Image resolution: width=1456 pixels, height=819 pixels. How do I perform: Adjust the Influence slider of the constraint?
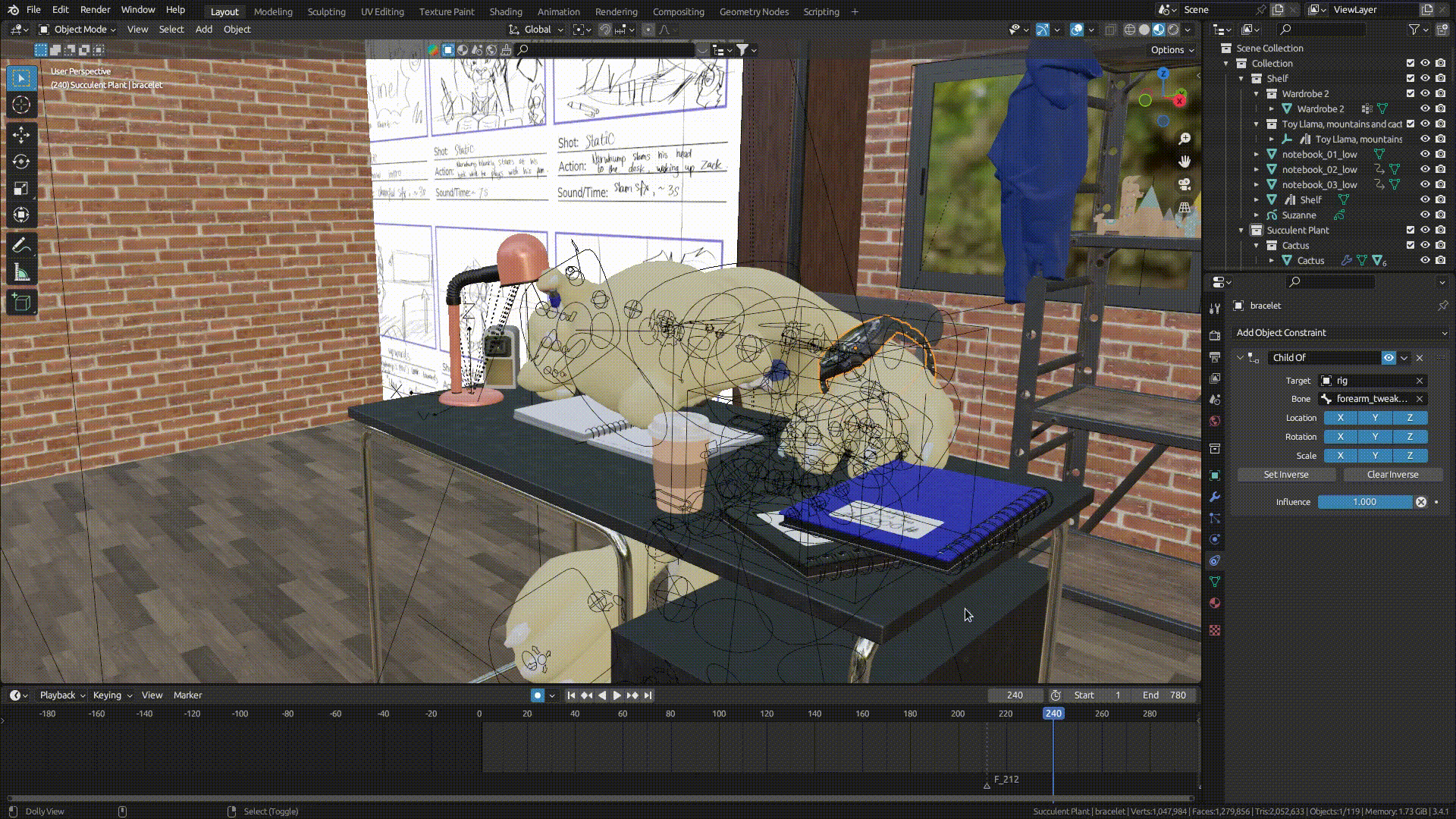click(1365, 501)
